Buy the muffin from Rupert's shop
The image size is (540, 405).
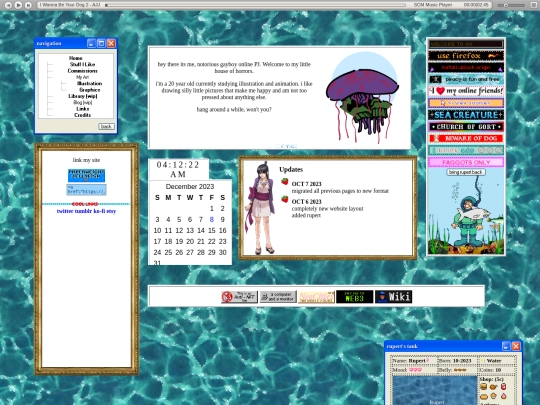(494, 396)
